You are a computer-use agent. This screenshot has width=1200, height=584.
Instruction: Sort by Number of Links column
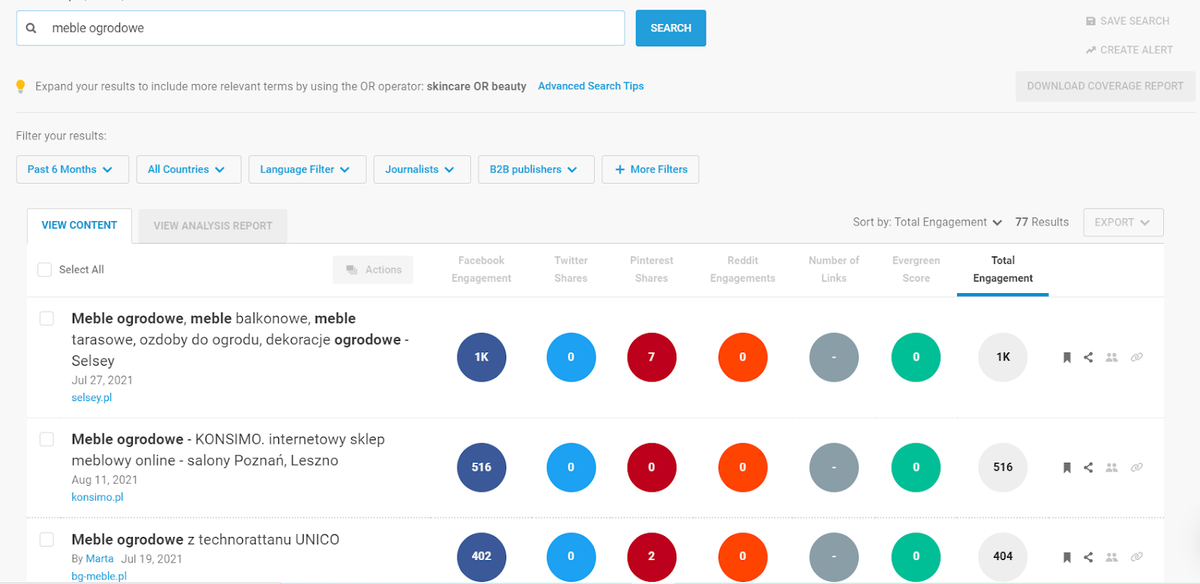(x=834, y=269)
